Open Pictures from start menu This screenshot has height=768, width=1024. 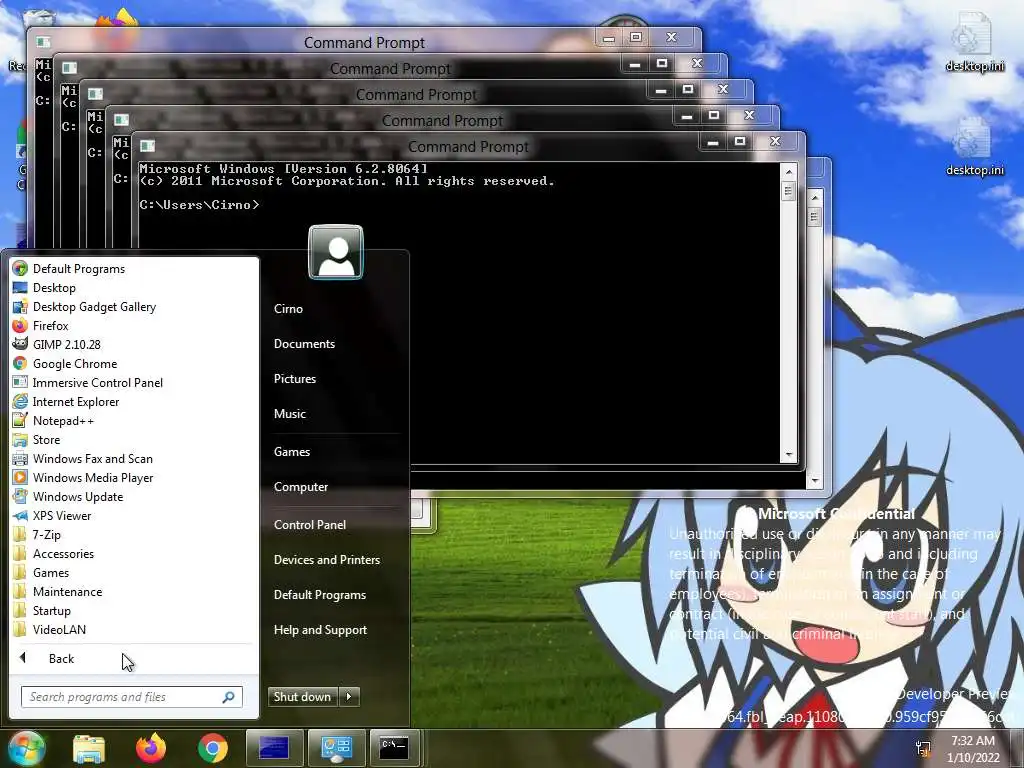pyautogui.click(x=295, y=379)
